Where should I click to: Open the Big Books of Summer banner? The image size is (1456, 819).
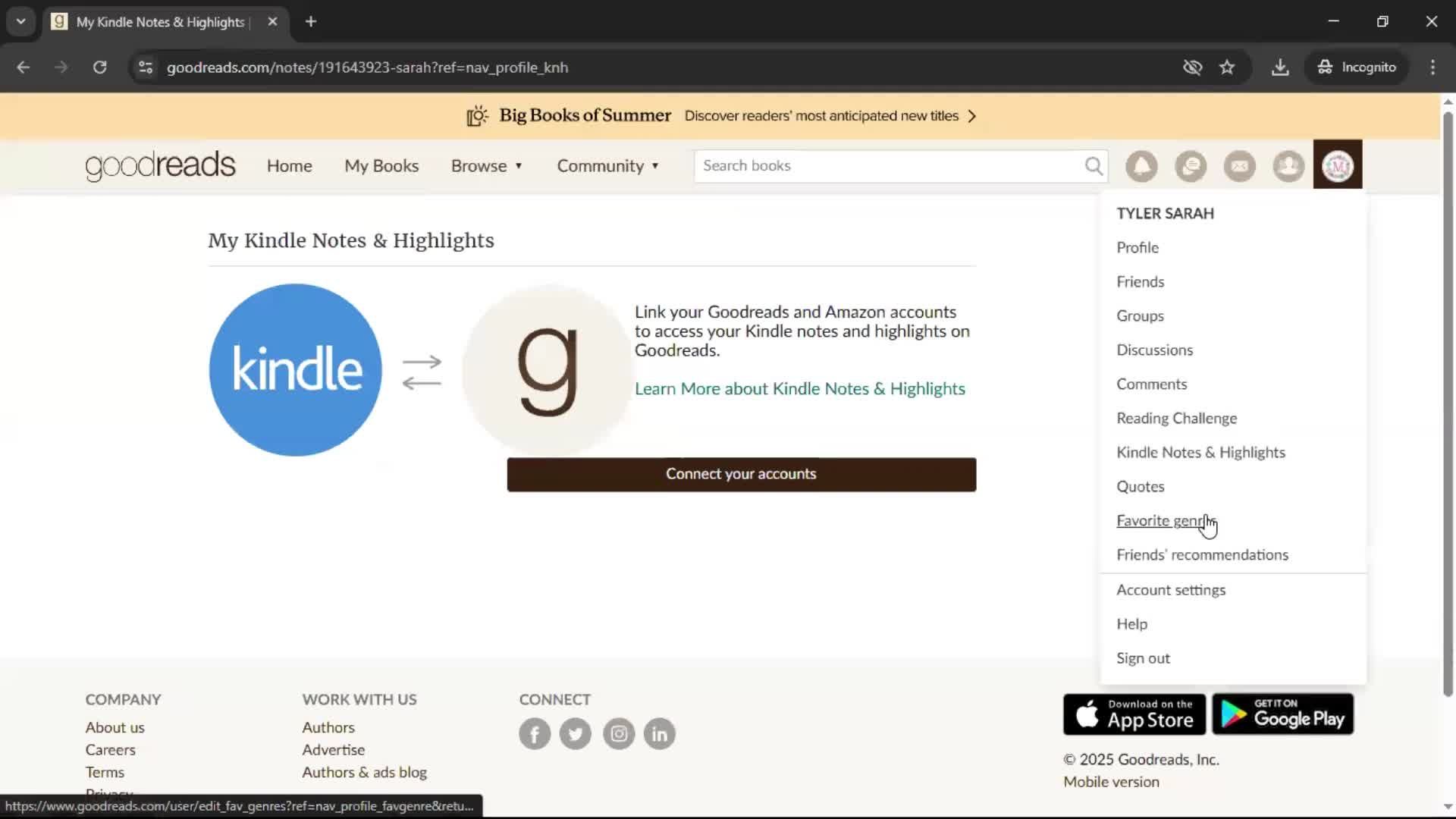720,115
